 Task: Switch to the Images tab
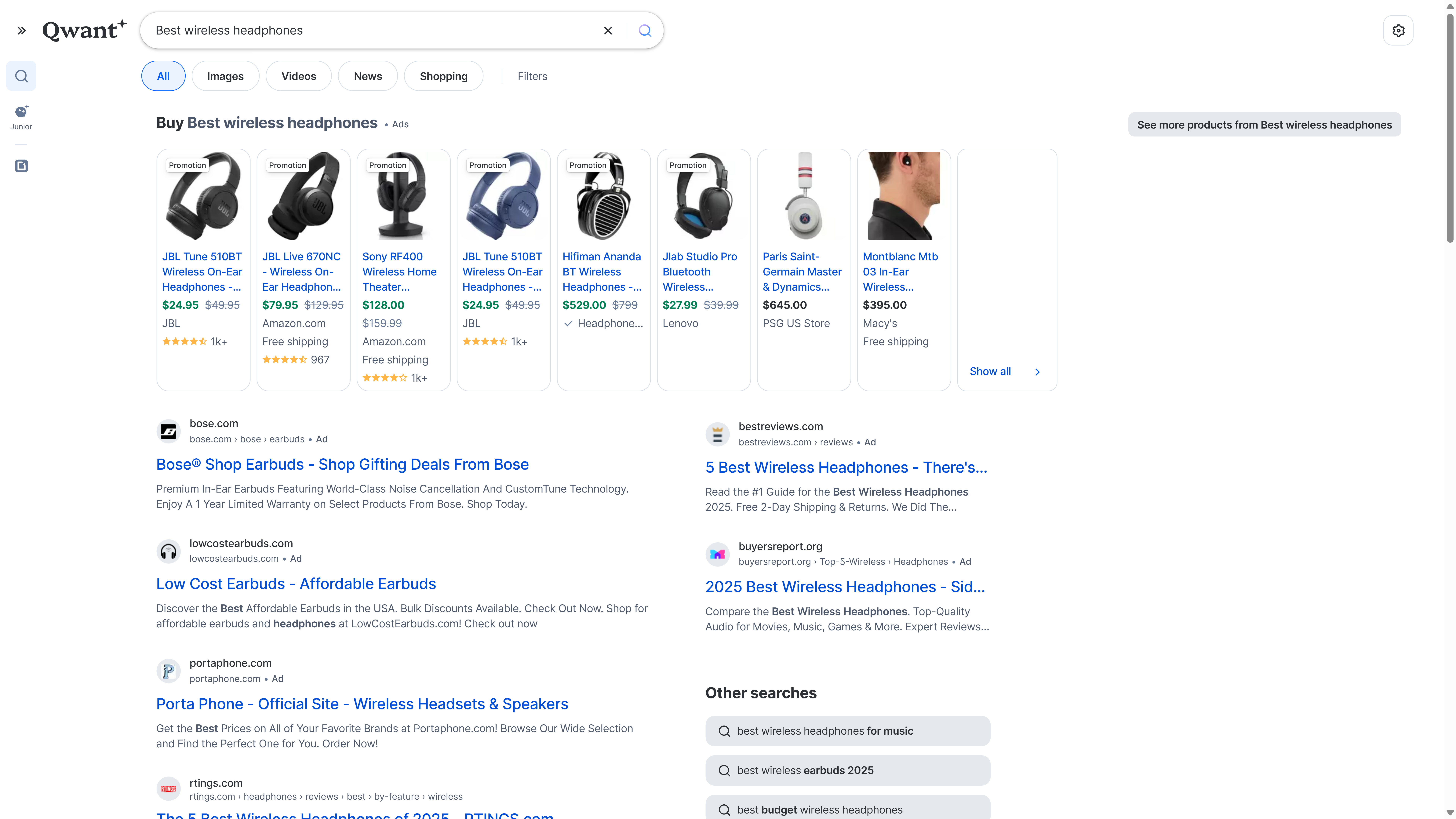click(225, 76)
